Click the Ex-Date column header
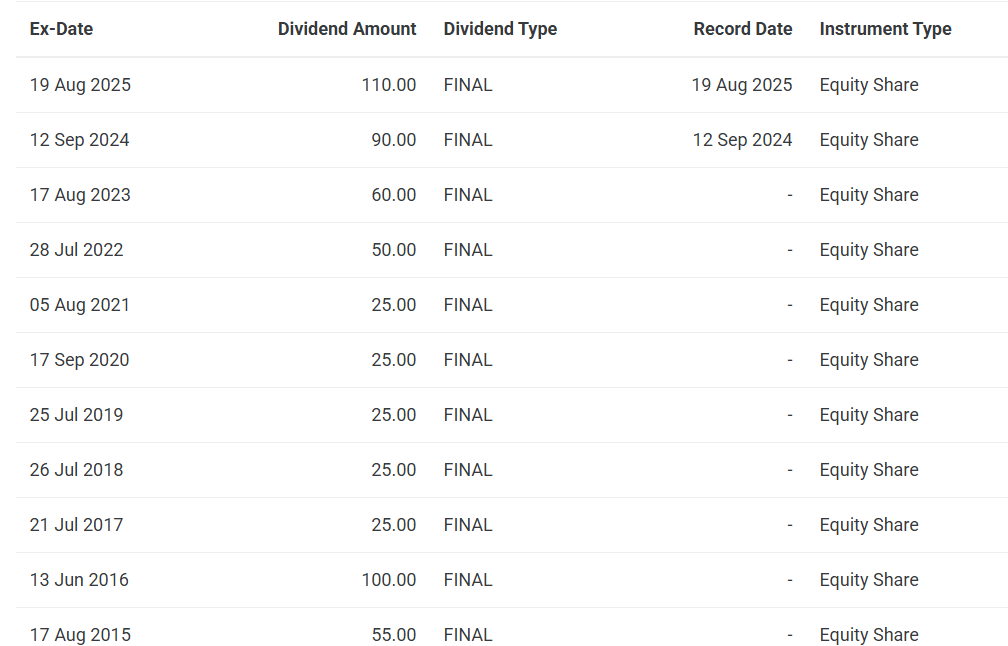Screen dimensions: 1008x646 pyautogui.click(x=61, y=29)
